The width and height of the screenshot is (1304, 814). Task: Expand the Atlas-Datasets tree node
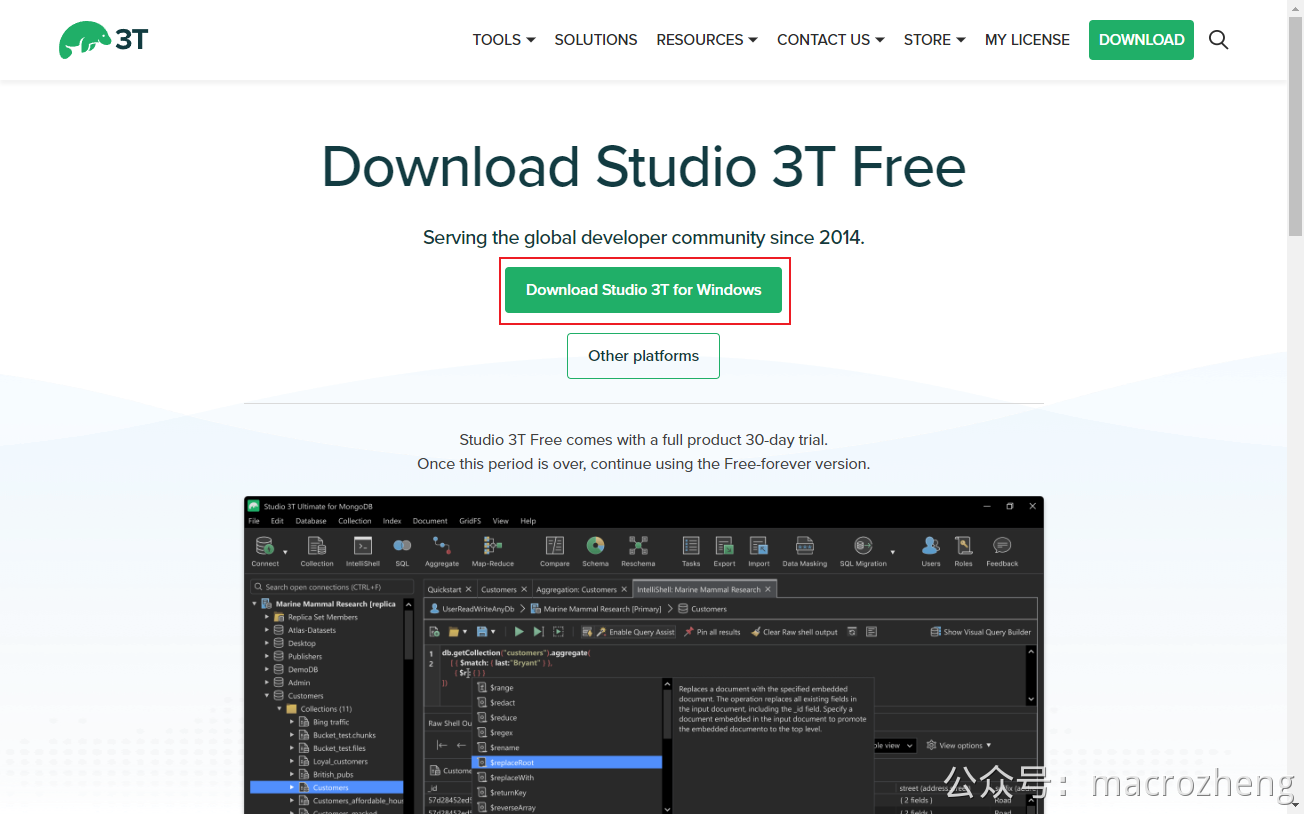267,630
